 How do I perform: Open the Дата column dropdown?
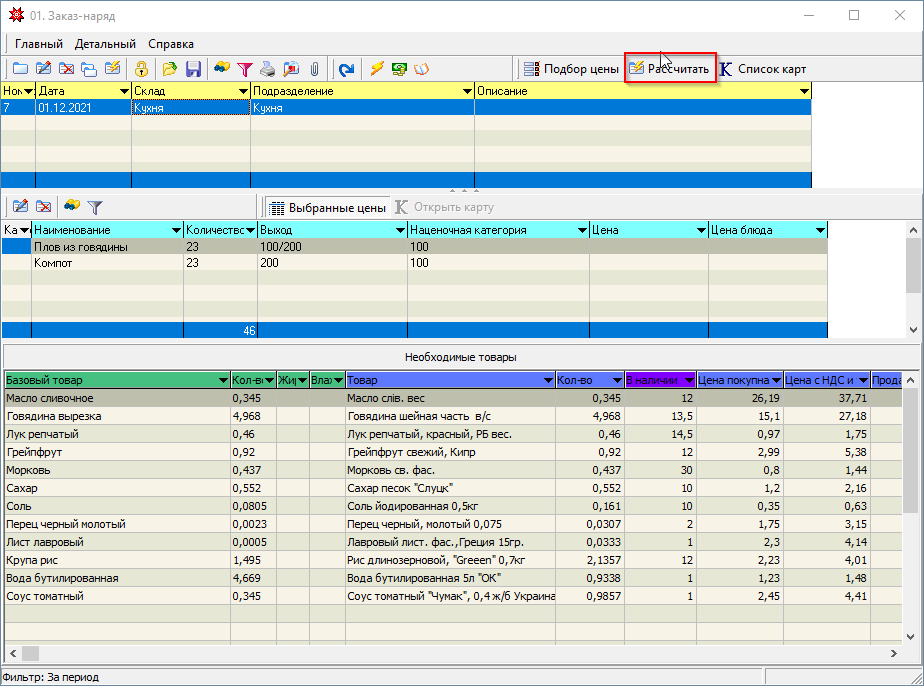(x=124, y=91)
